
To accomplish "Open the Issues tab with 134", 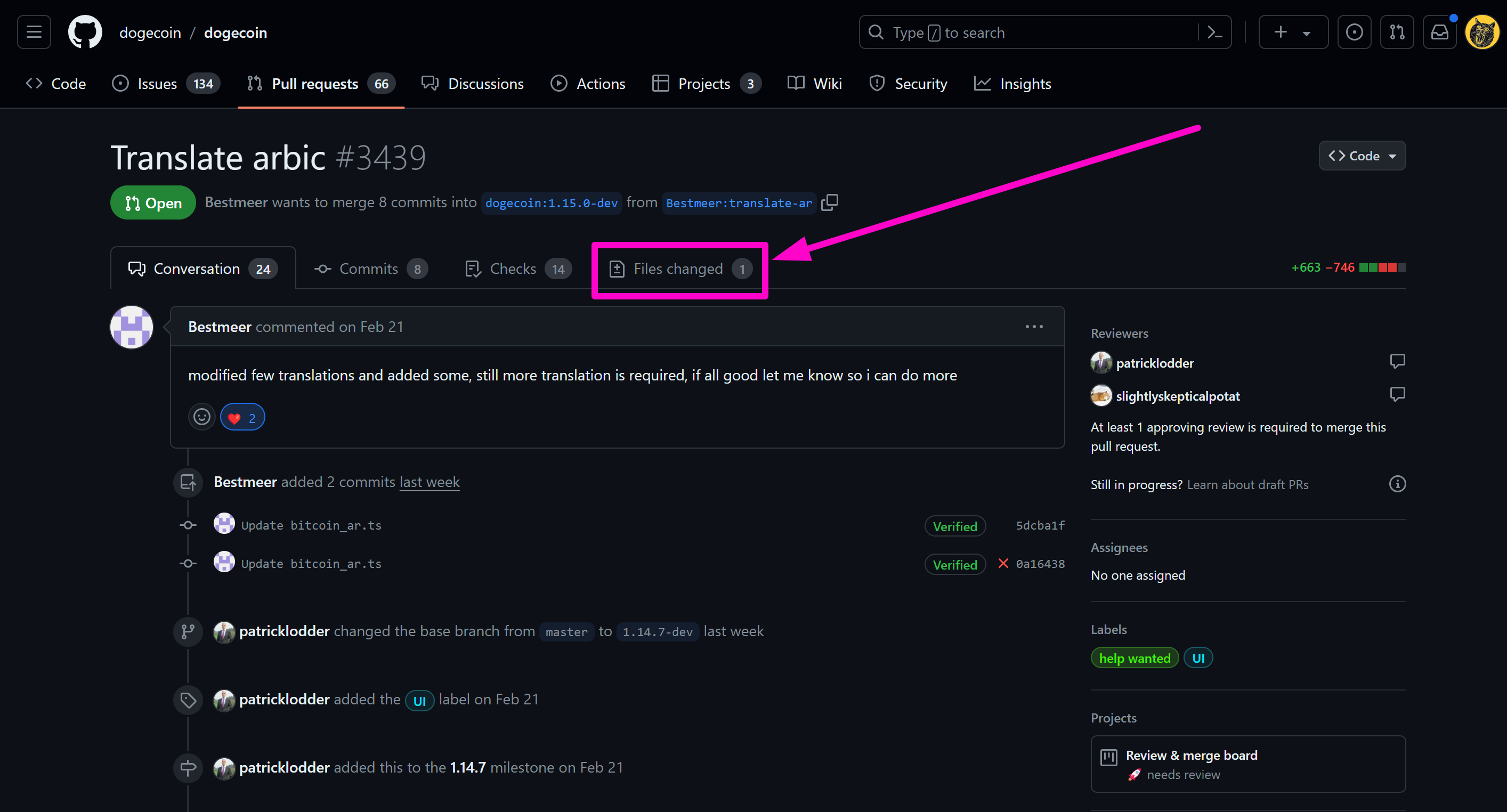I will pyautogui.click(x=166, y=84).
